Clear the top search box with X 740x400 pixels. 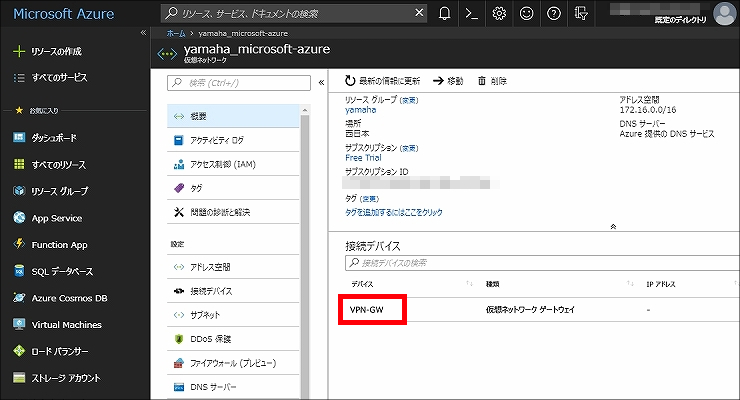(x=419, y=13)
